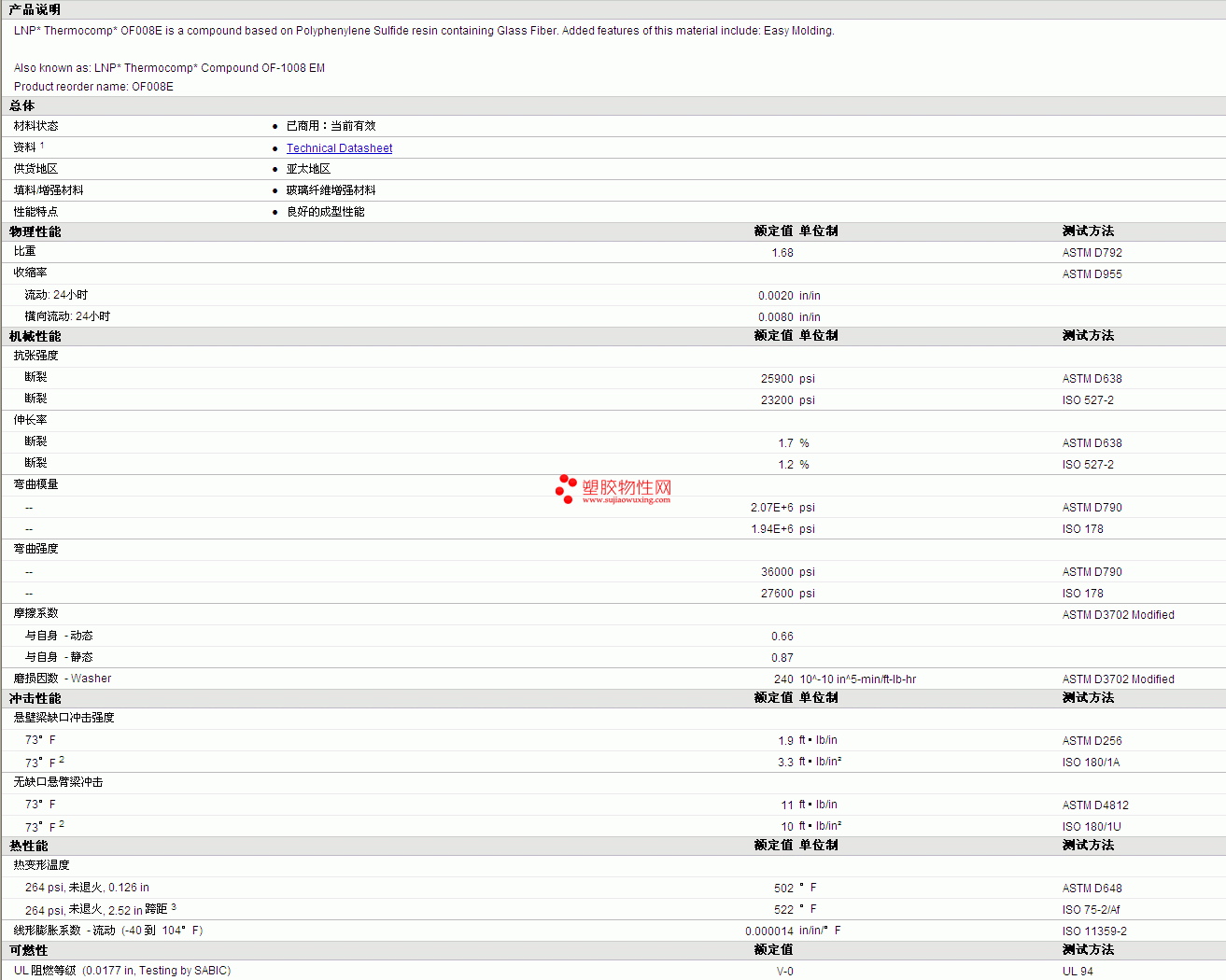Click the "0.87" friction value
1226x980 pixels.
pos(782,658)
